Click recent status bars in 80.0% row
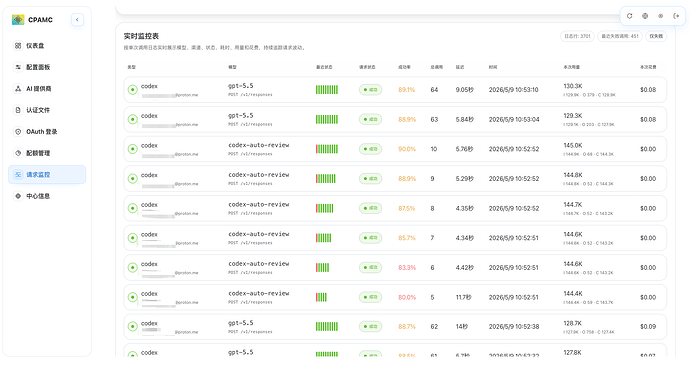This screenshot has width=690, height=365. [x=321, y=297]
